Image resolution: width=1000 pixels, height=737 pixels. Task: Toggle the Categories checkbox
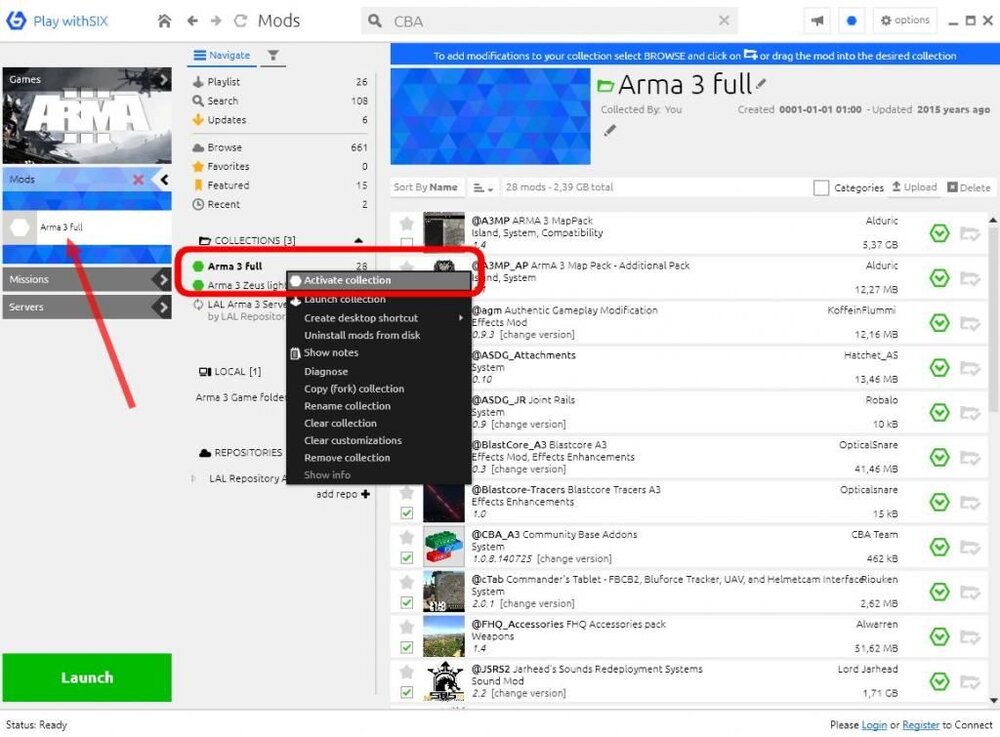tap(821, 187)
